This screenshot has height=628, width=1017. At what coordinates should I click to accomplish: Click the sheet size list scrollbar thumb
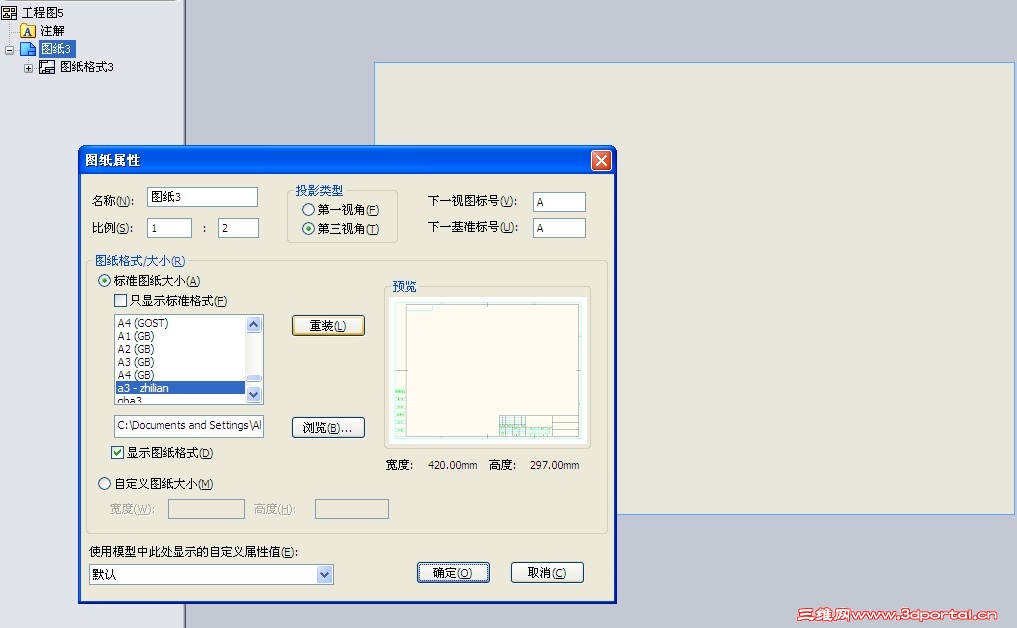point(254,378)
